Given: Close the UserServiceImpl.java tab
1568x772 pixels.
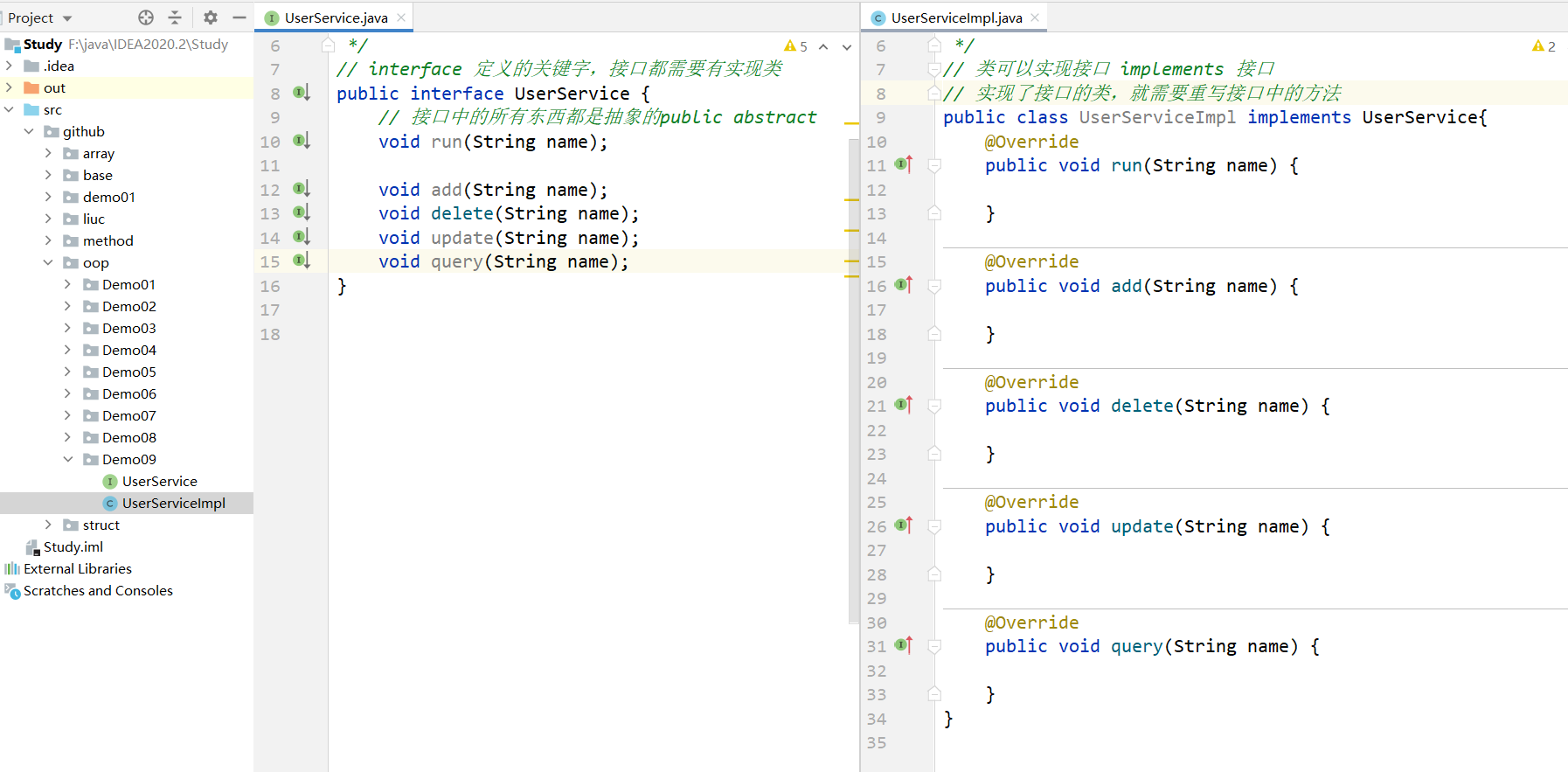Looking at the screenshot, I should (x=1035, y=17).
